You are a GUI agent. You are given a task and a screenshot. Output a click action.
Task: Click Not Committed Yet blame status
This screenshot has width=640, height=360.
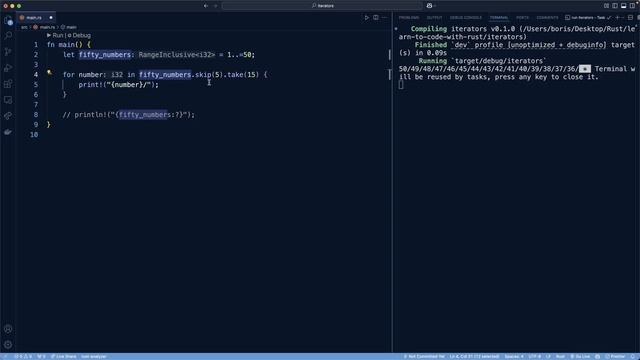(424, 356)
